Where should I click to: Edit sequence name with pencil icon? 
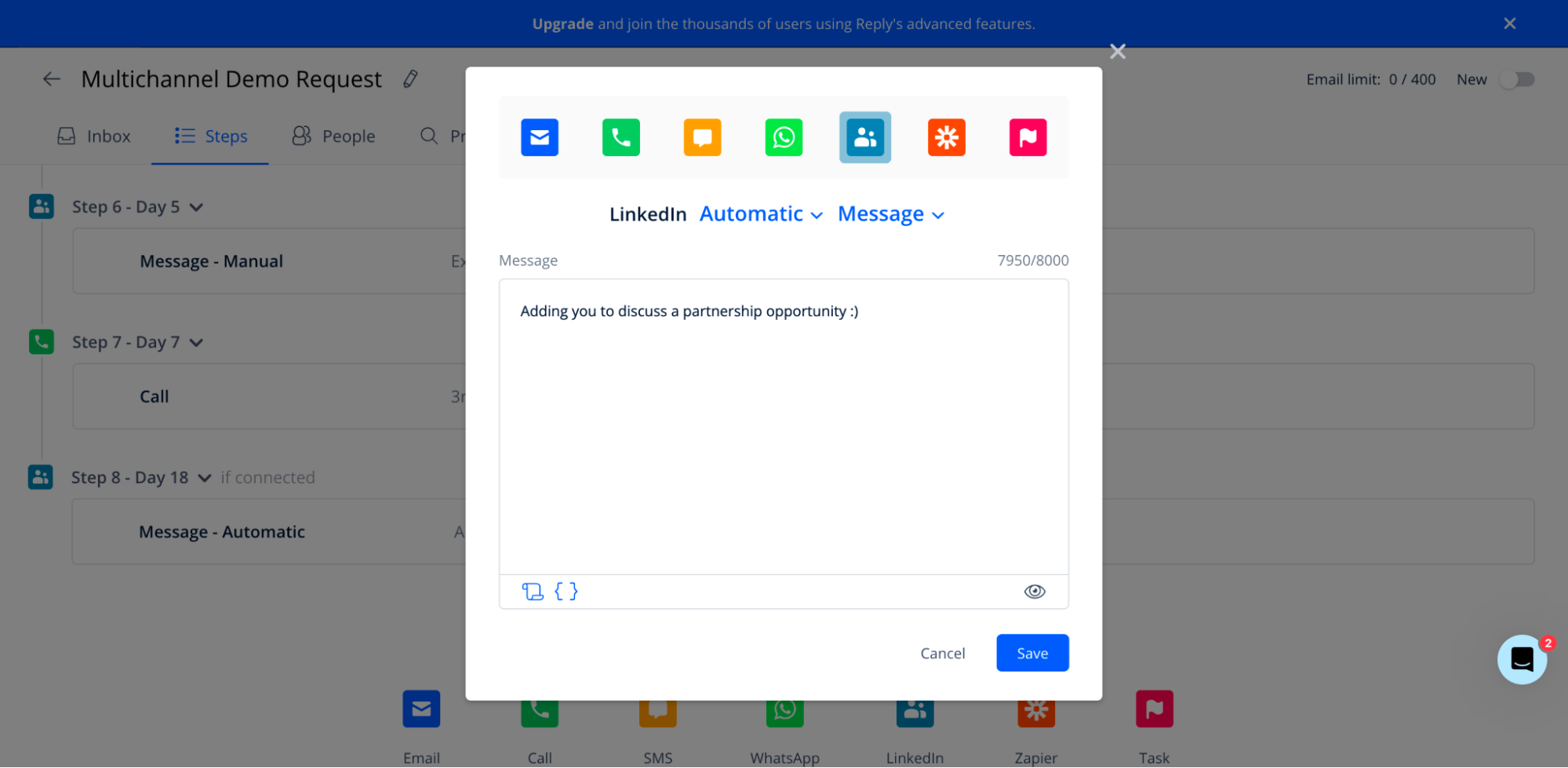[410, 78]
